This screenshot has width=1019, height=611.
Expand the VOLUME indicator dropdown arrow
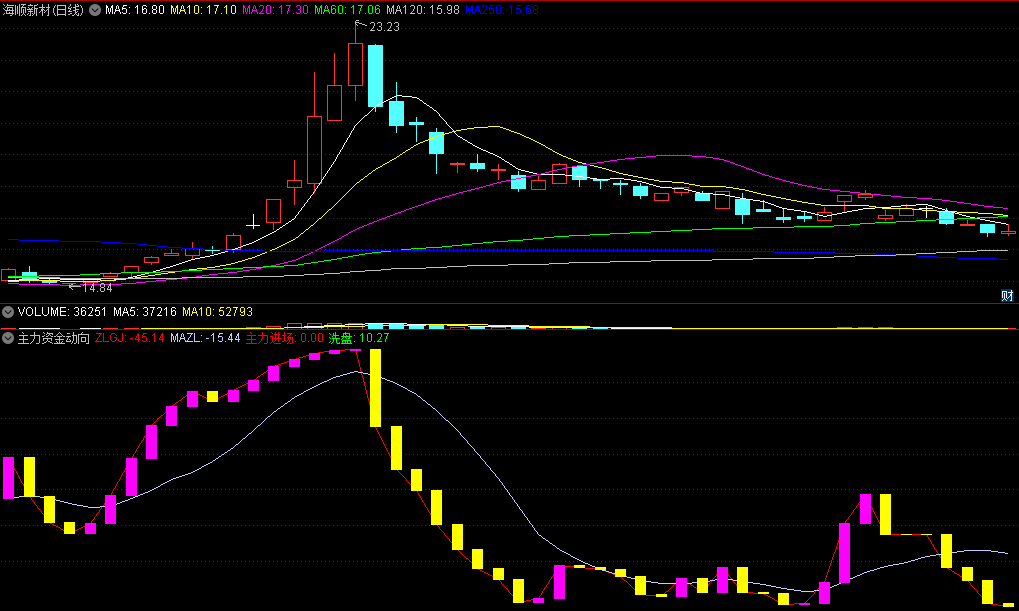[x=8, y=312]
